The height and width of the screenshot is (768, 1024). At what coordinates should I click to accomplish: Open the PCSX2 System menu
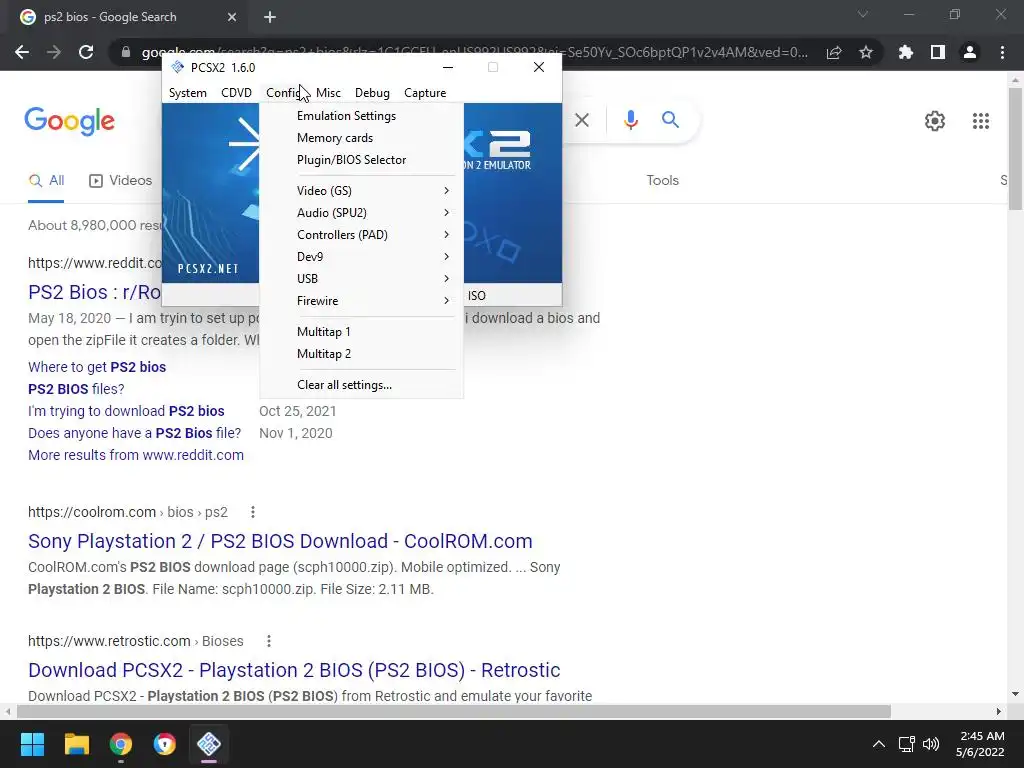(x=187, y=93)
